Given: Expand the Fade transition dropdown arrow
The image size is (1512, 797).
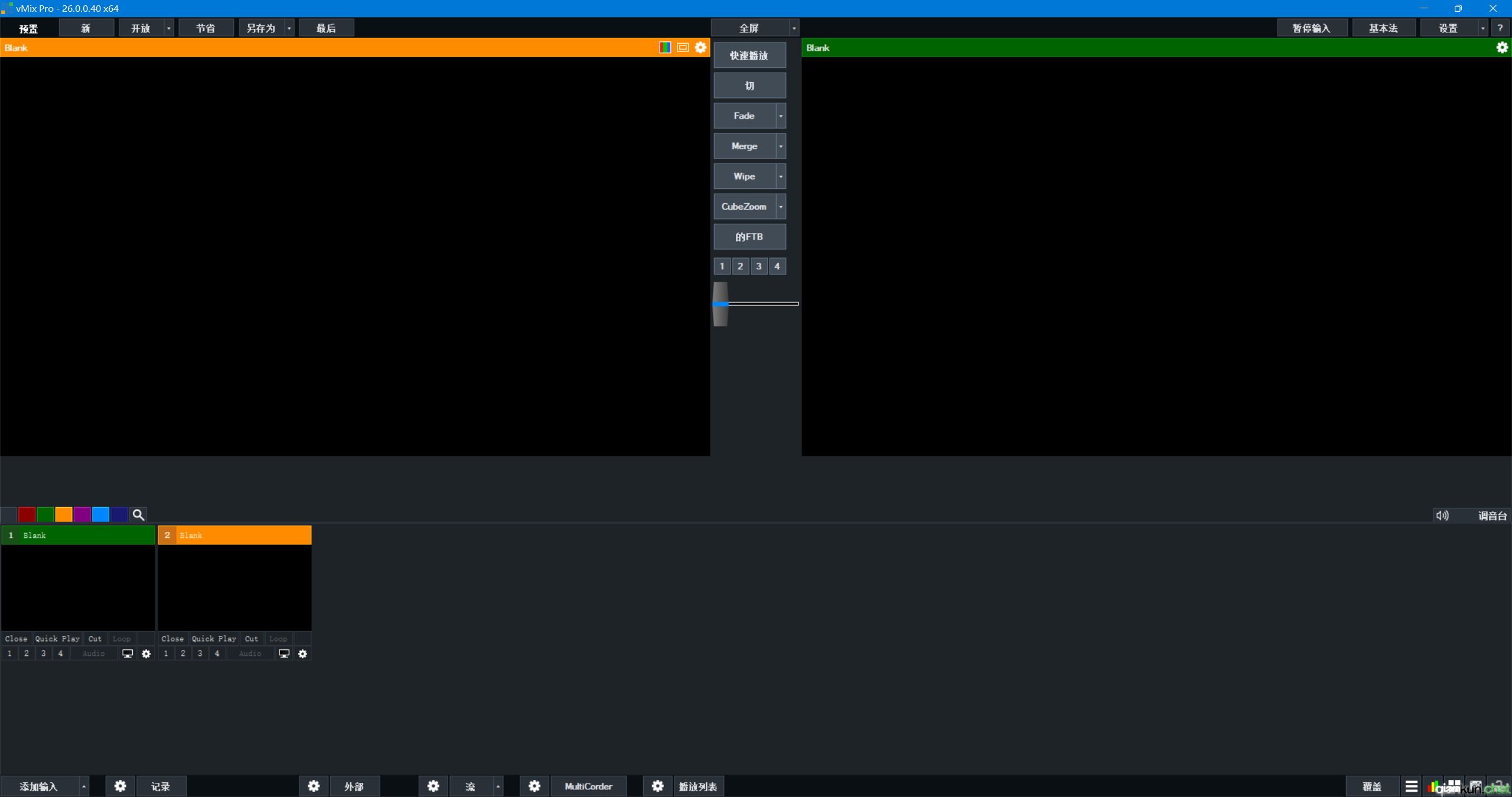Looking at the screenshot, I should click(x=781, y=116).
